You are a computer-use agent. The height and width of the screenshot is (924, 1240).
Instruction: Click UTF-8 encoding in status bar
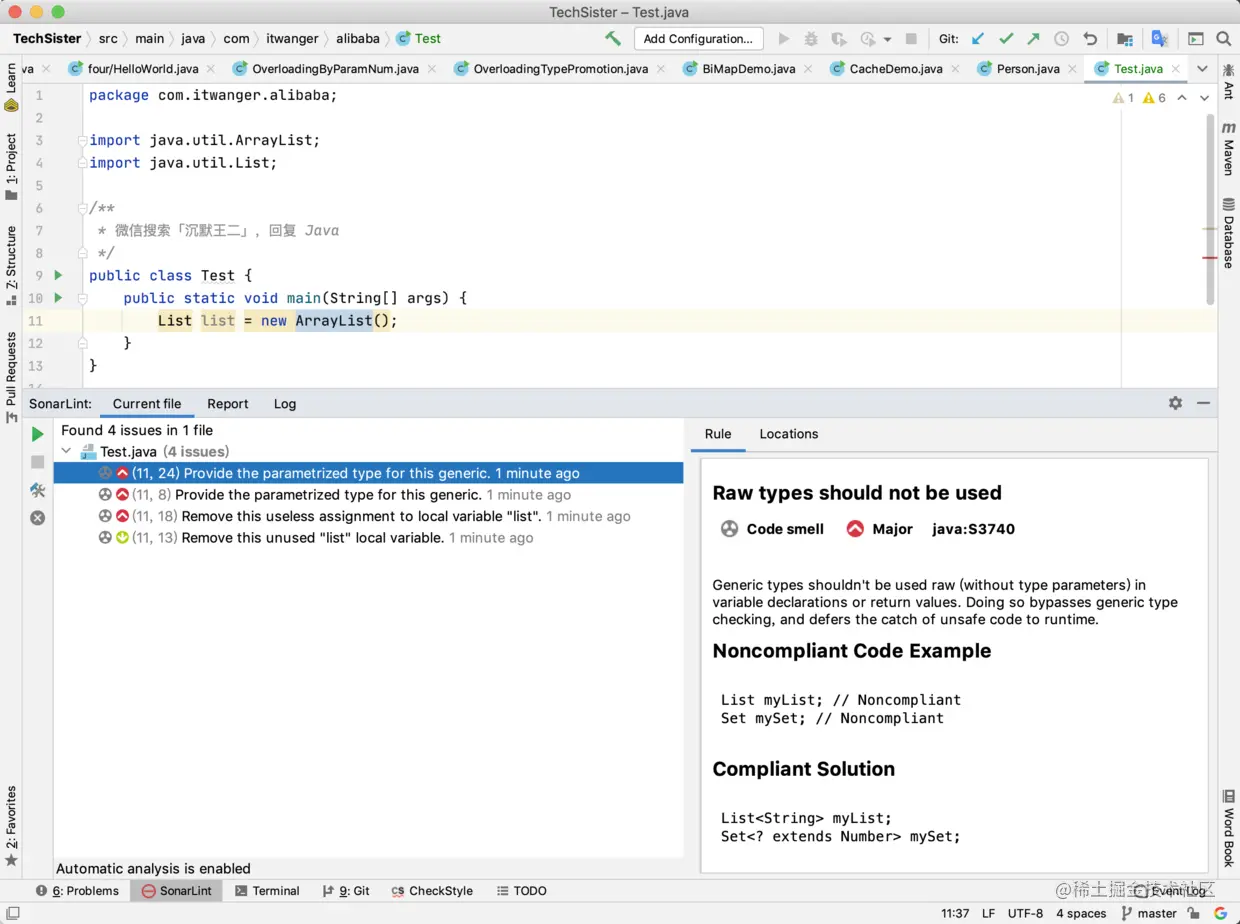tap(1025, 913)
